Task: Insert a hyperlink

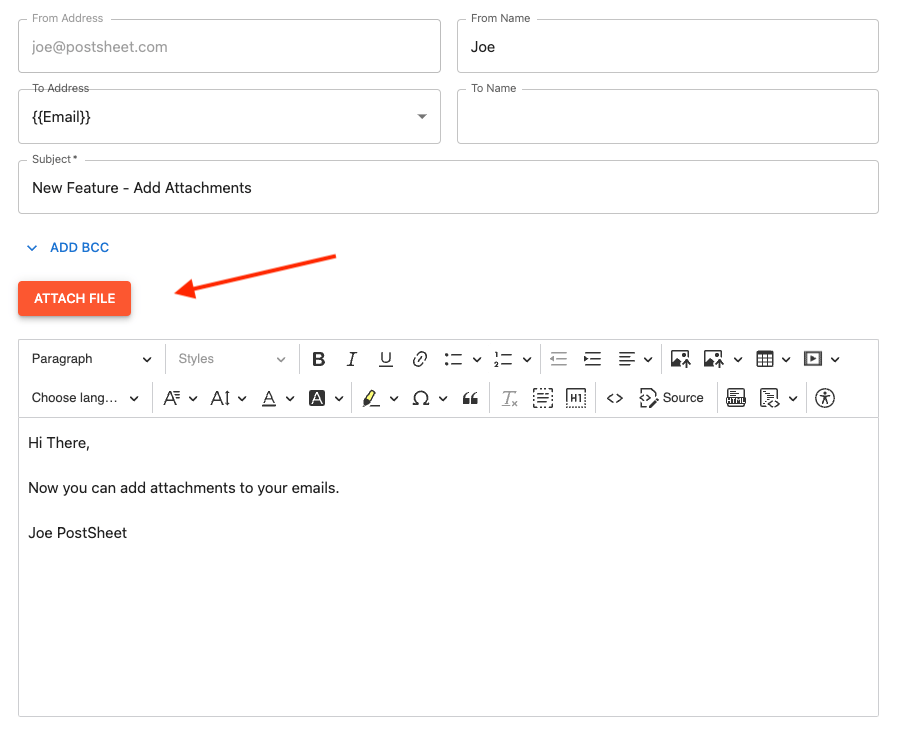Action: (419, 358)
